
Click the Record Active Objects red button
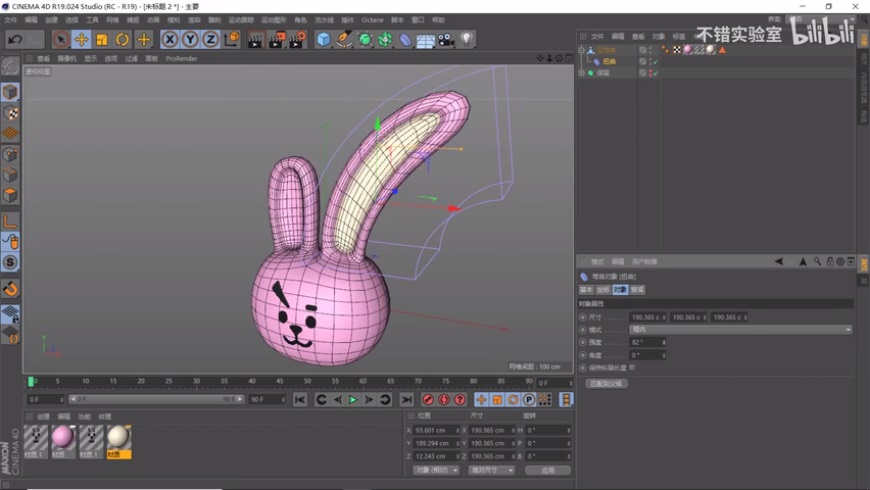coord(428,400)
